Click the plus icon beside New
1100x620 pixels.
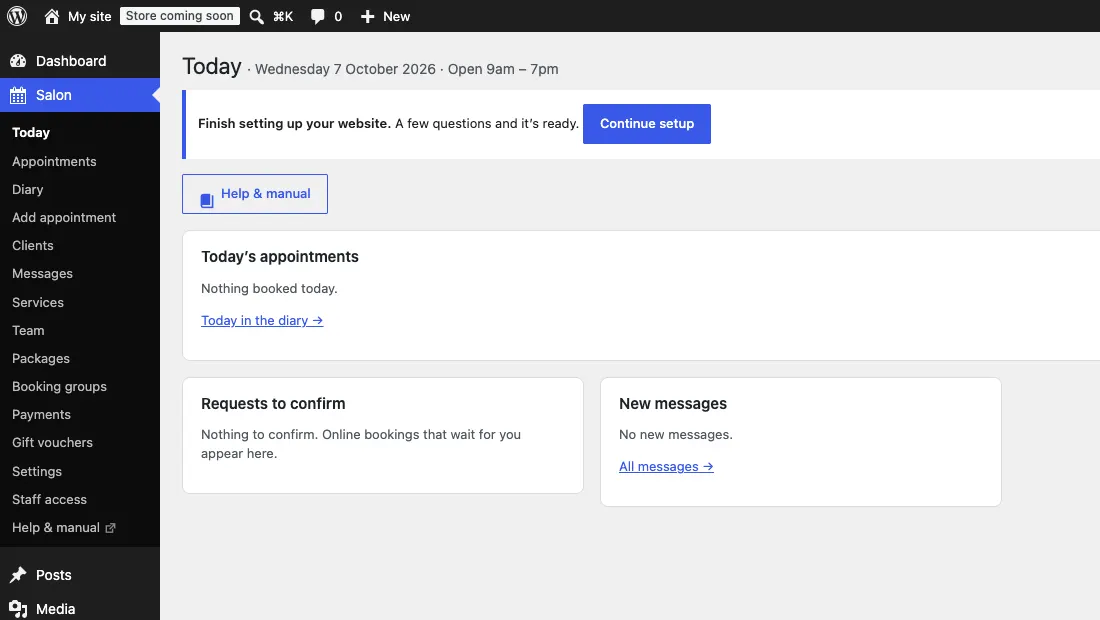pyautogui.click(x=367, y=17)
